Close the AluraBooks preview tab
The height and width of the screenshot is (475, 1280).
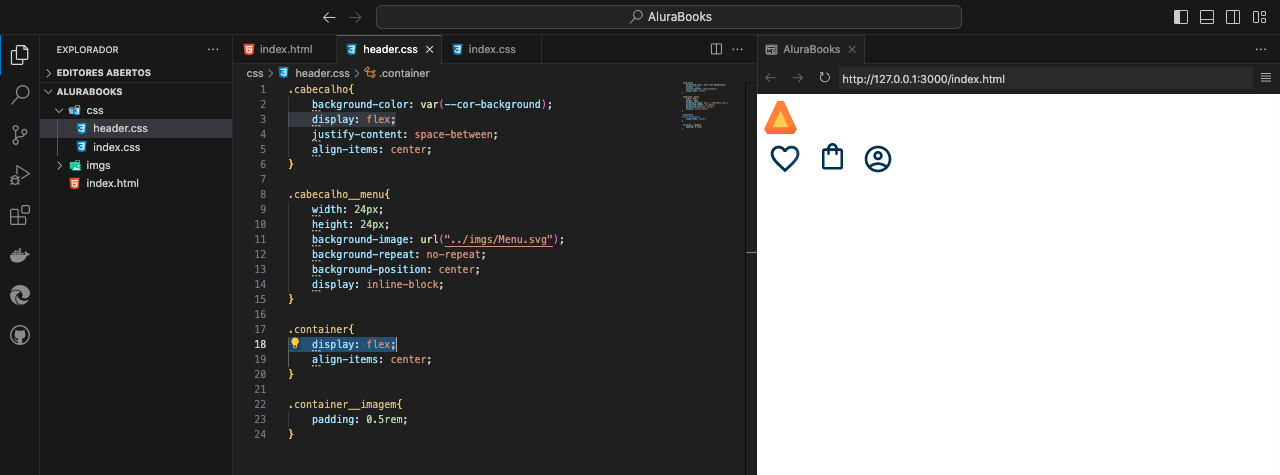(x=851, y=49)
